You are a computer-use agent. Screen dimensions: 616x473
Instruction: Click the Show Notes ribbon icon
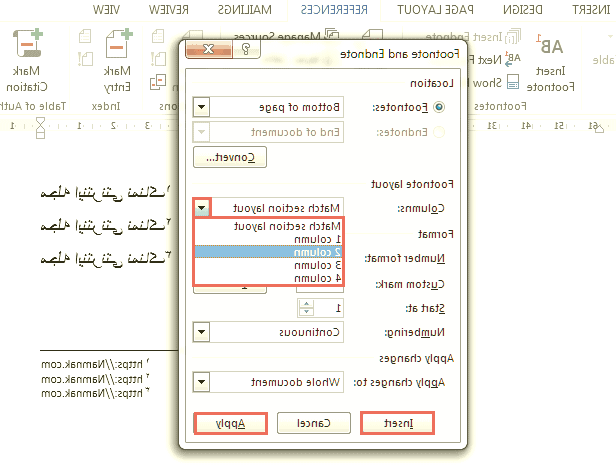[513, 82]
